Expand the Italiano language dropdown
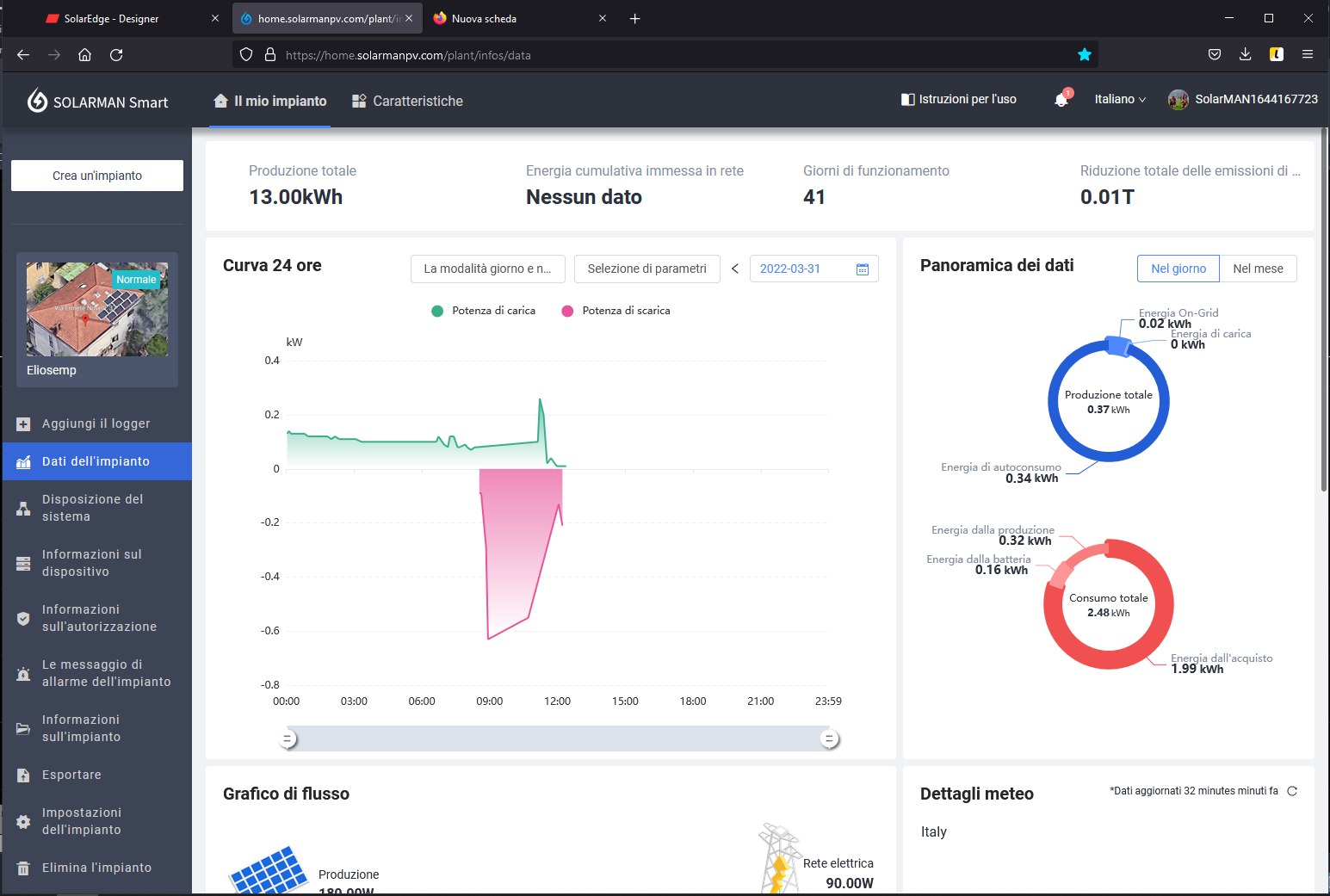Viewport: 1330px width, 896px height. [1119, 100]
